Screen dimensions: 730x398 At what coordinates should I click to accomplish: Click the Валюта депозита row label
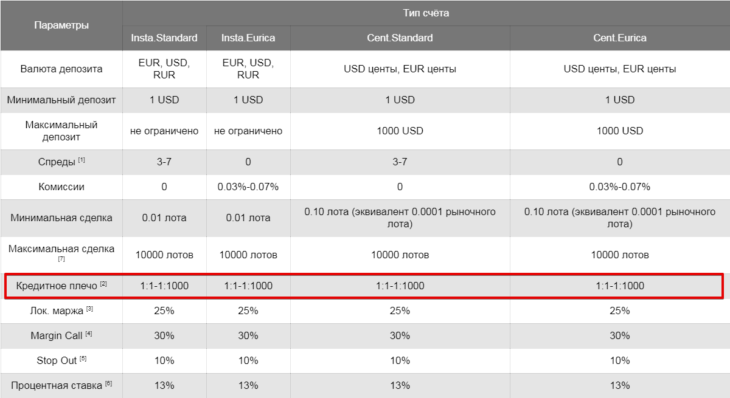(x=61, y=69)
